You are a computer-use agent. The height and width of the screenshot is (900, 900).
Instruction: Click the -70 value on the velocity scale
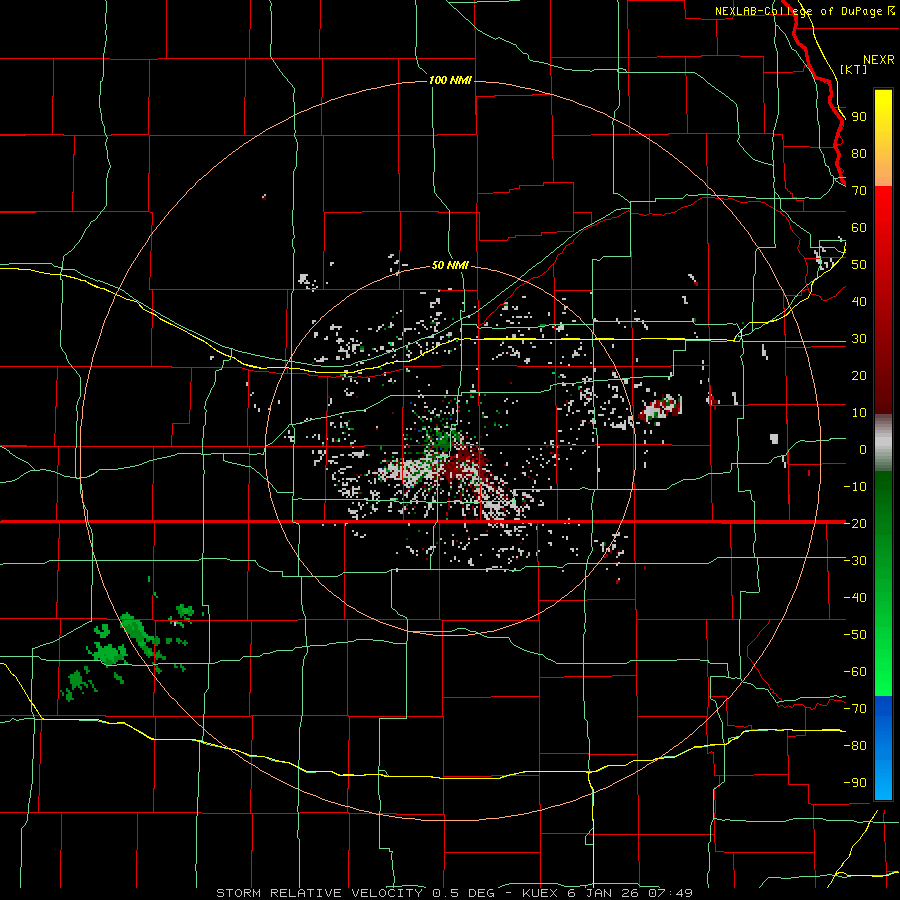[855, 708]
